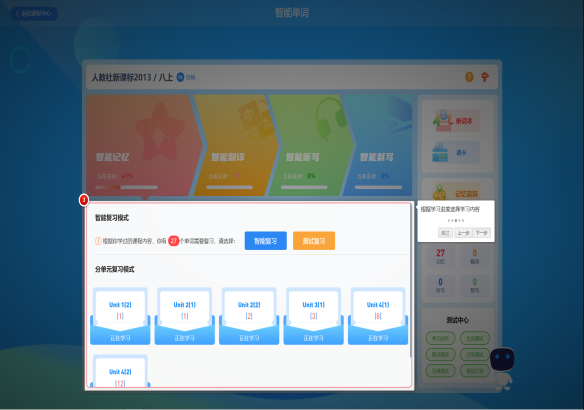Click 五维测试 in 测试中心
584x410 pixels.
[x=441, y=371]
